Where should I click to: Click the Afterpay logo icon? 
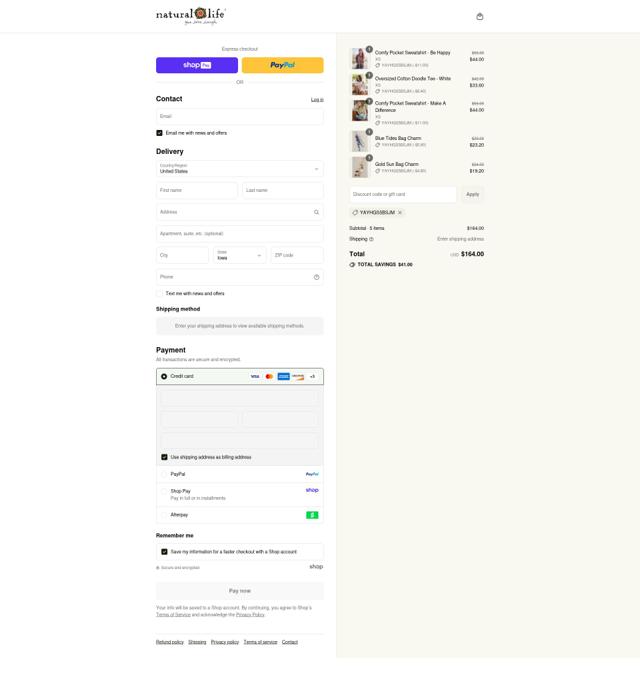tap(312, 515)
